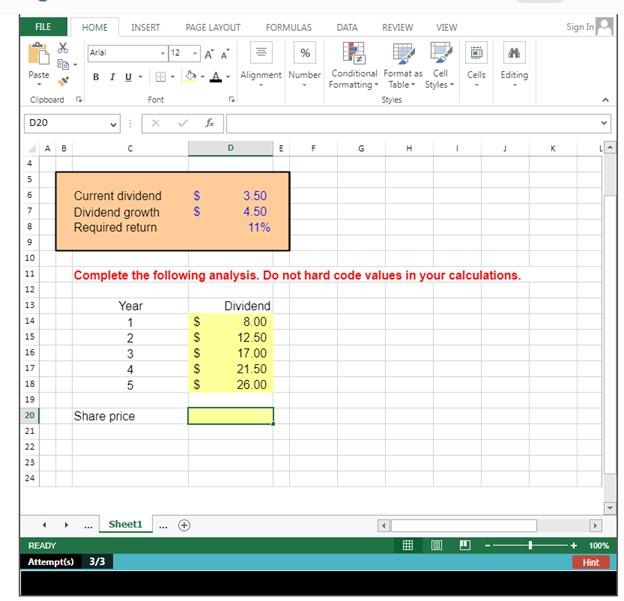Click the Sign In link

click(580, 27)
